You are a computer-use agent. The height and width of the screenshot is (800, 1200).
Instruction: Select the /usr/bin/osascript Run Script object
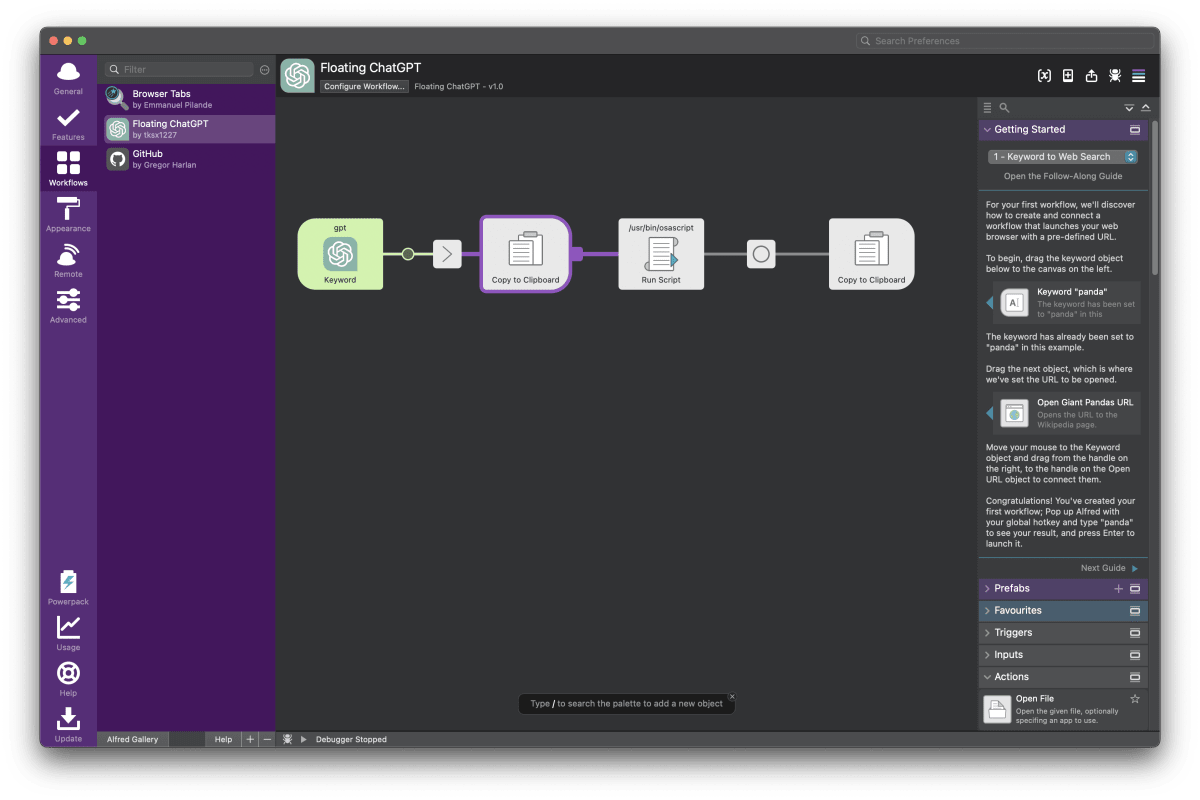point(661,254)
